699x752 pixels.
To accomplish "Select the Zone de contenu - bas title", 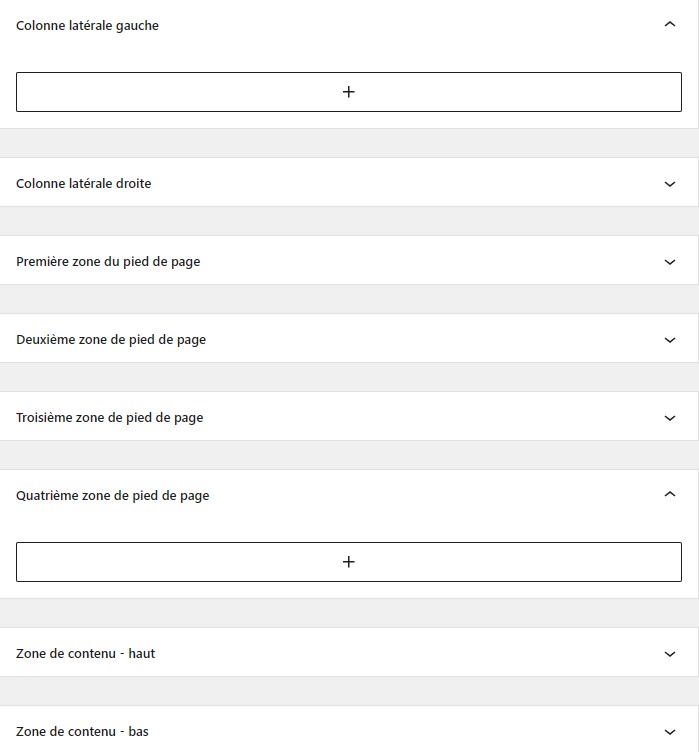I will [82, 732].
